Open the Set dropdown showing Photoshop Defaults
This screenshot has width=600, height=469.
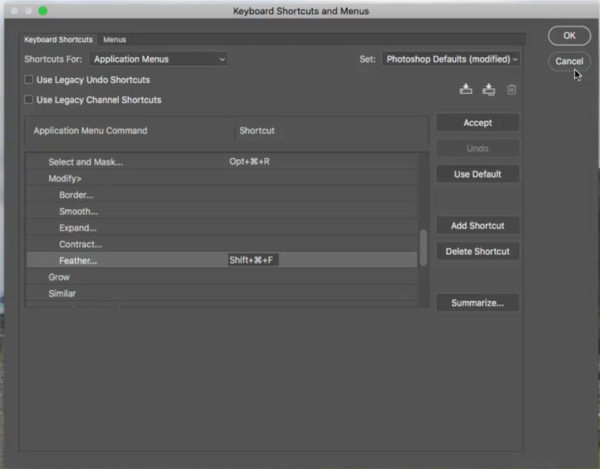coord(452,60)
